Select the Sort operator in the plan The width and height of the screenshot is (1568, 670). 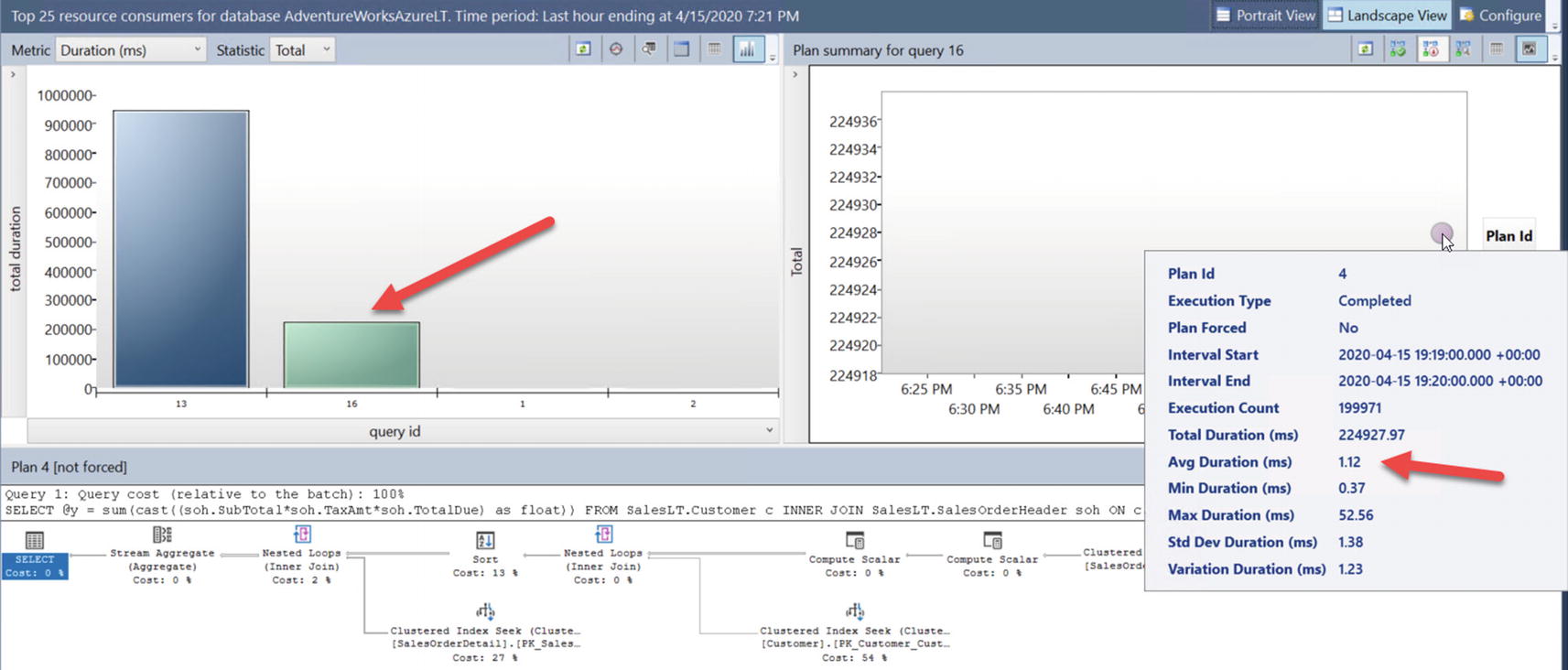tap(485, 556)
